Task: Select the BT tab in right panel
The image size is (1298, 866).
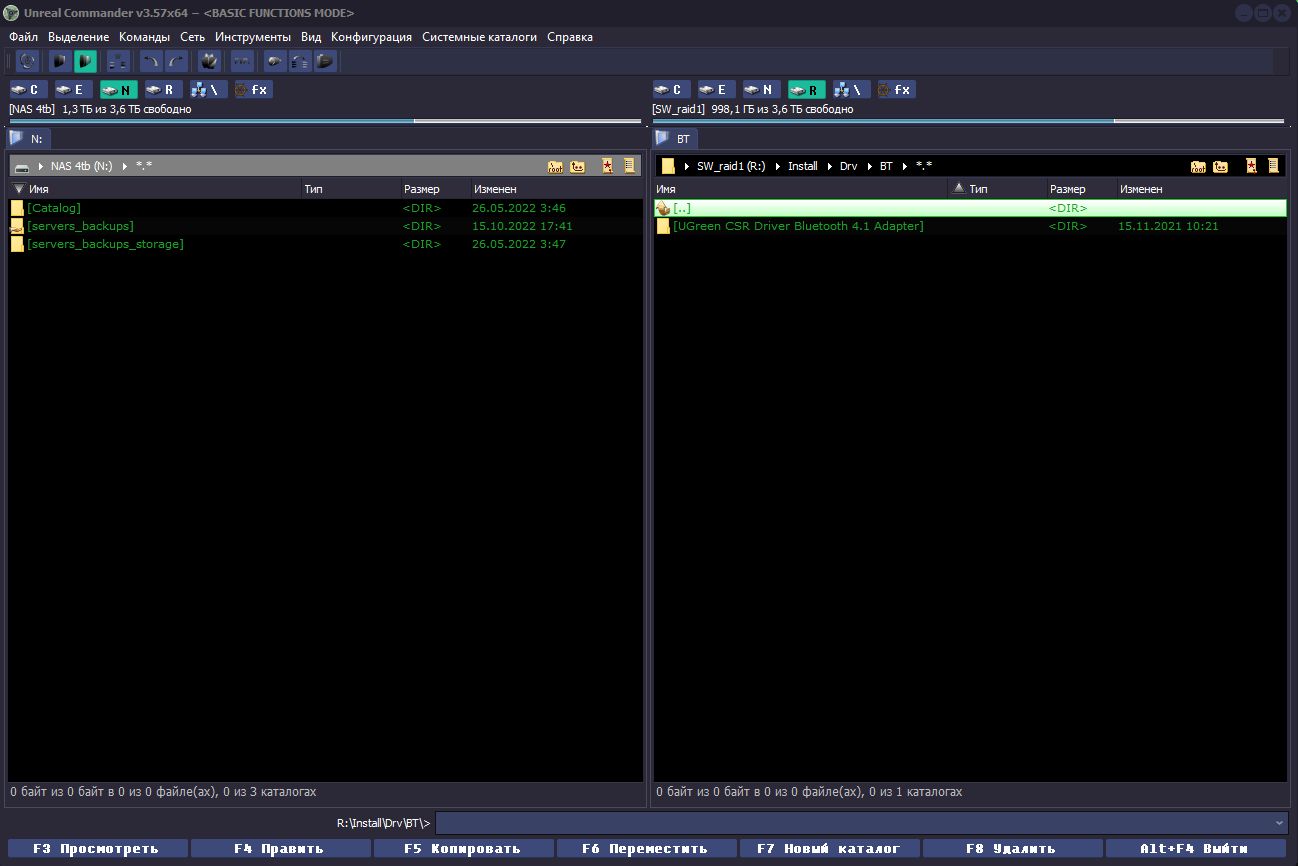Action: pos(675,139)
